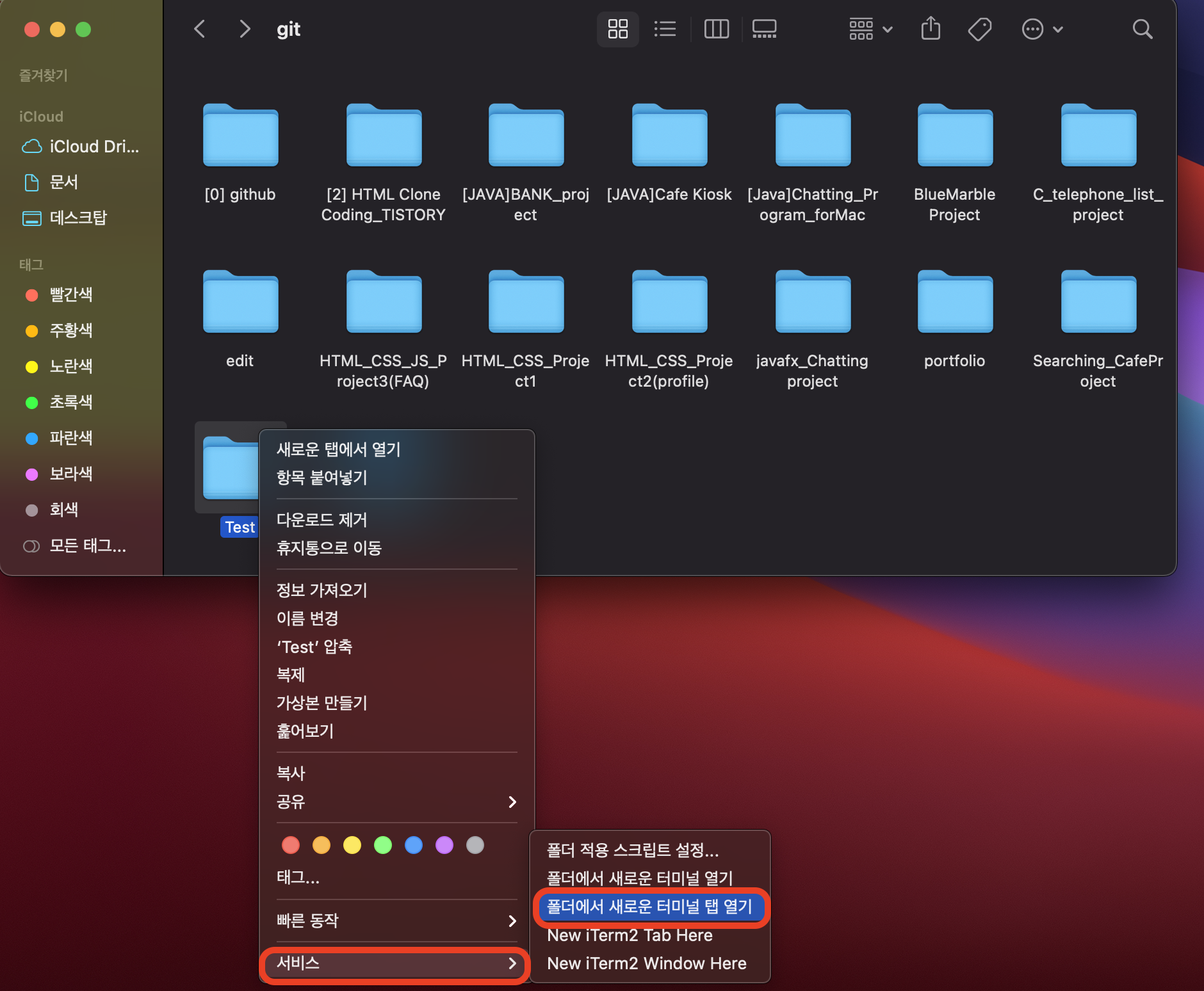Image resolution: width=1204 pixels, height=991 pixels.
Task: Expand the 서비스 submenu
Action: click(396, 963)
